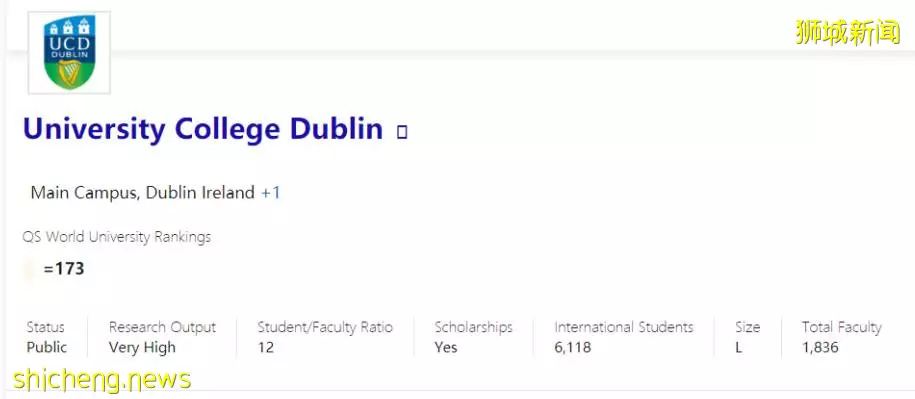Expand the +1 additional campus link
This screenshot has height=399, width=915.
tap(271, 192)
